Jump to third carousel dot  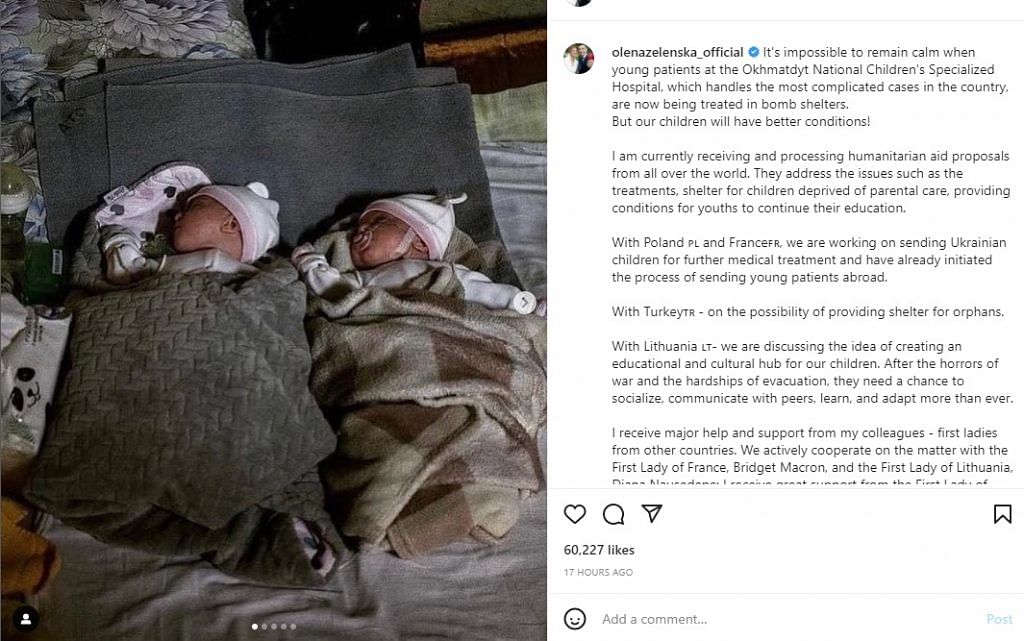point(274,627)
